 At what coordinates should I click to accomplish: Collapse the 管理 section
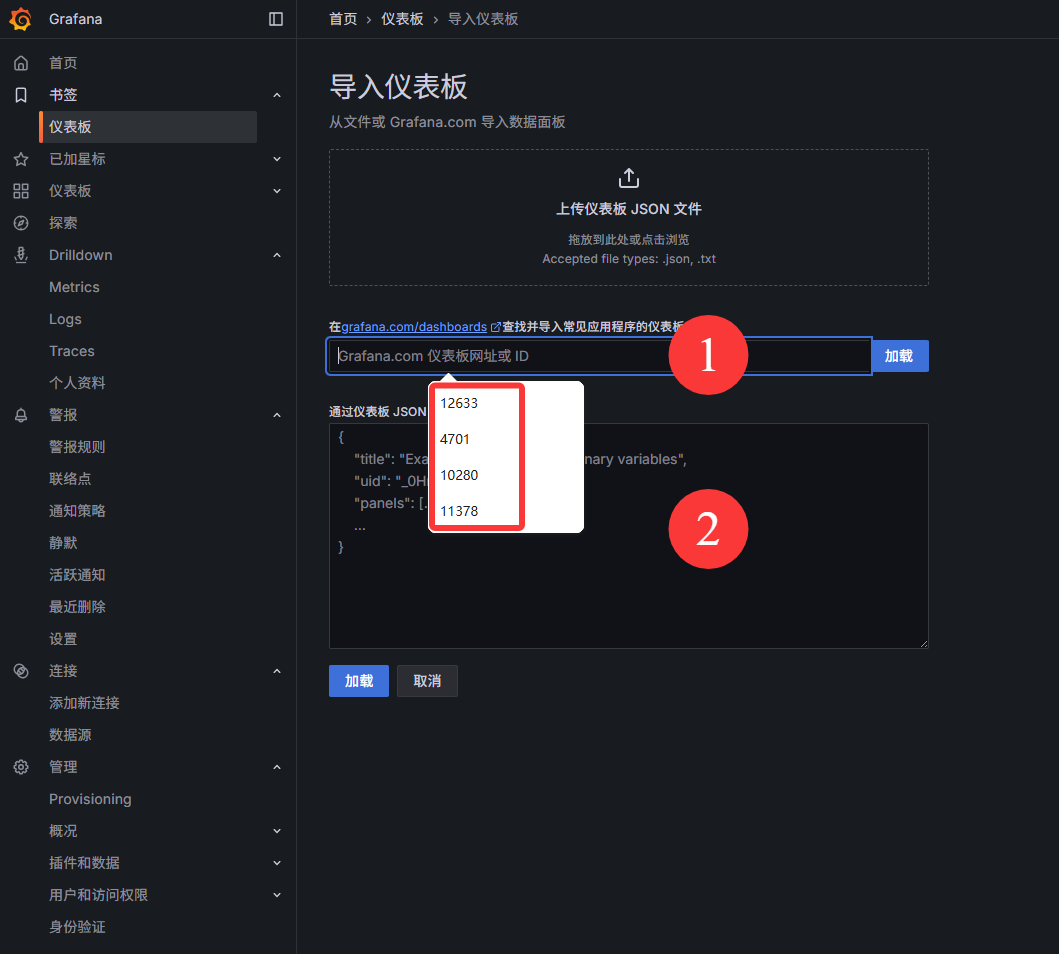coord(277,767)
